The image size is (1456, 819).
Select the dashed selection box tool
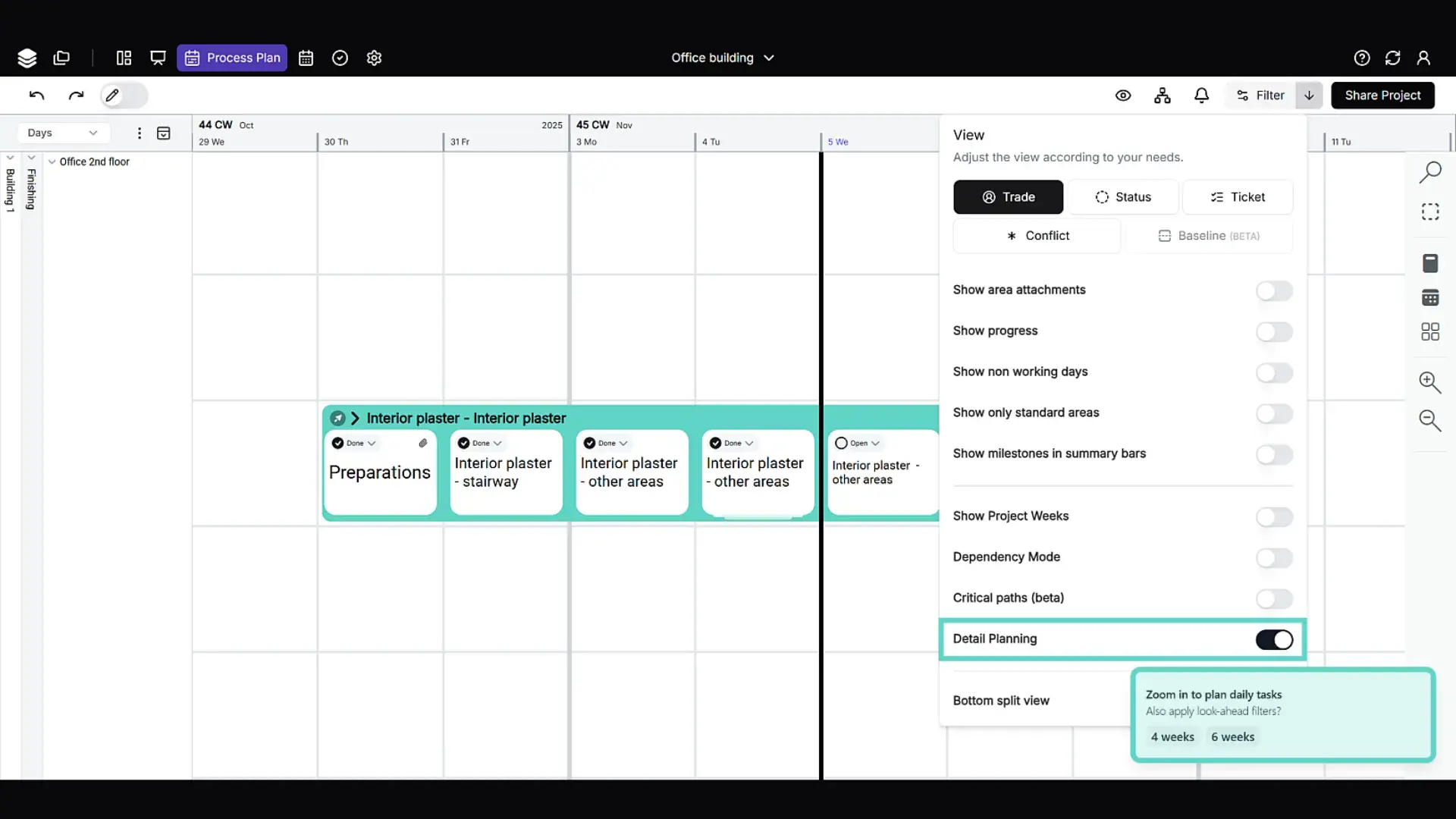[x=1429, y=212]
